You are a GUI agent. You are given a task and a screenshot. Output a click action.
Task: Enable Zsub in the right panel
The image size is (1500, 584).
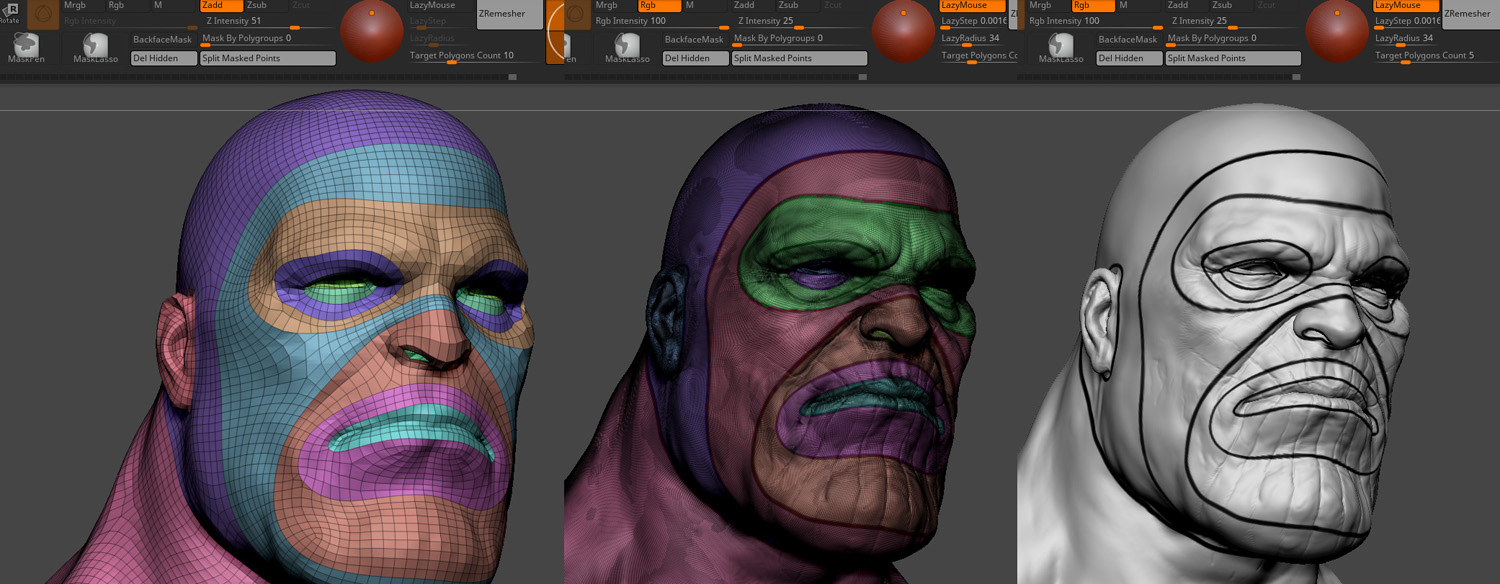click(1232, 5)
